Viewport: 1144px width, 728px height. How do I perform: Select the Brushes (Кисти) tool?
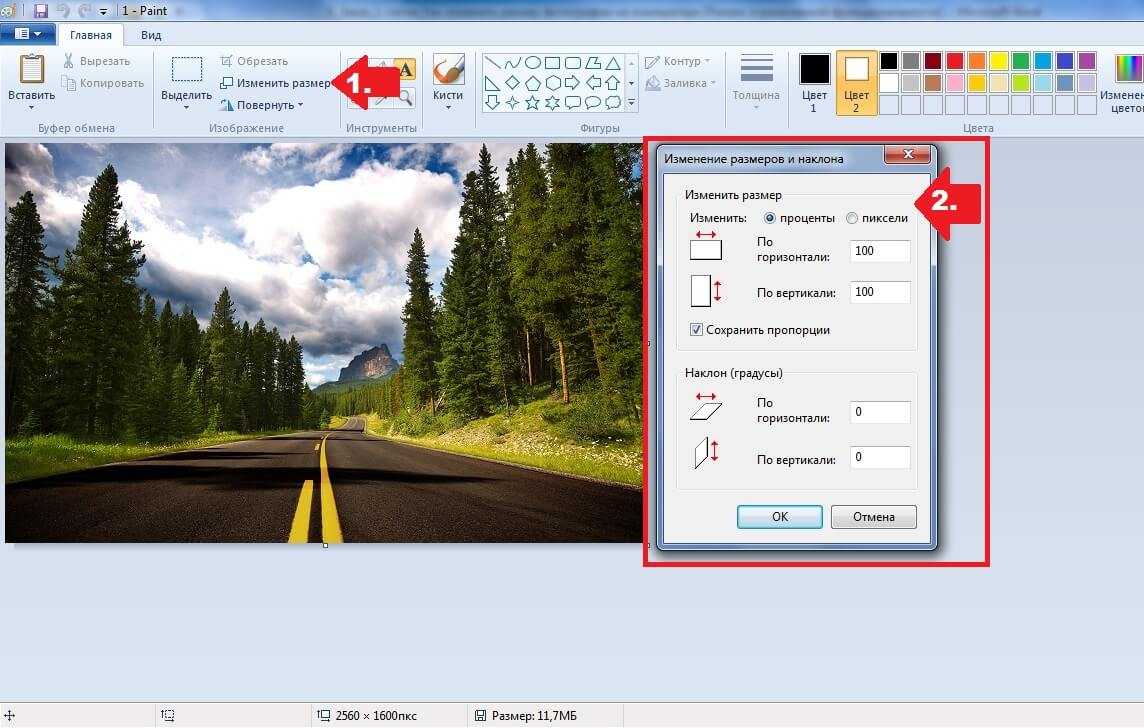coord(448,70)
